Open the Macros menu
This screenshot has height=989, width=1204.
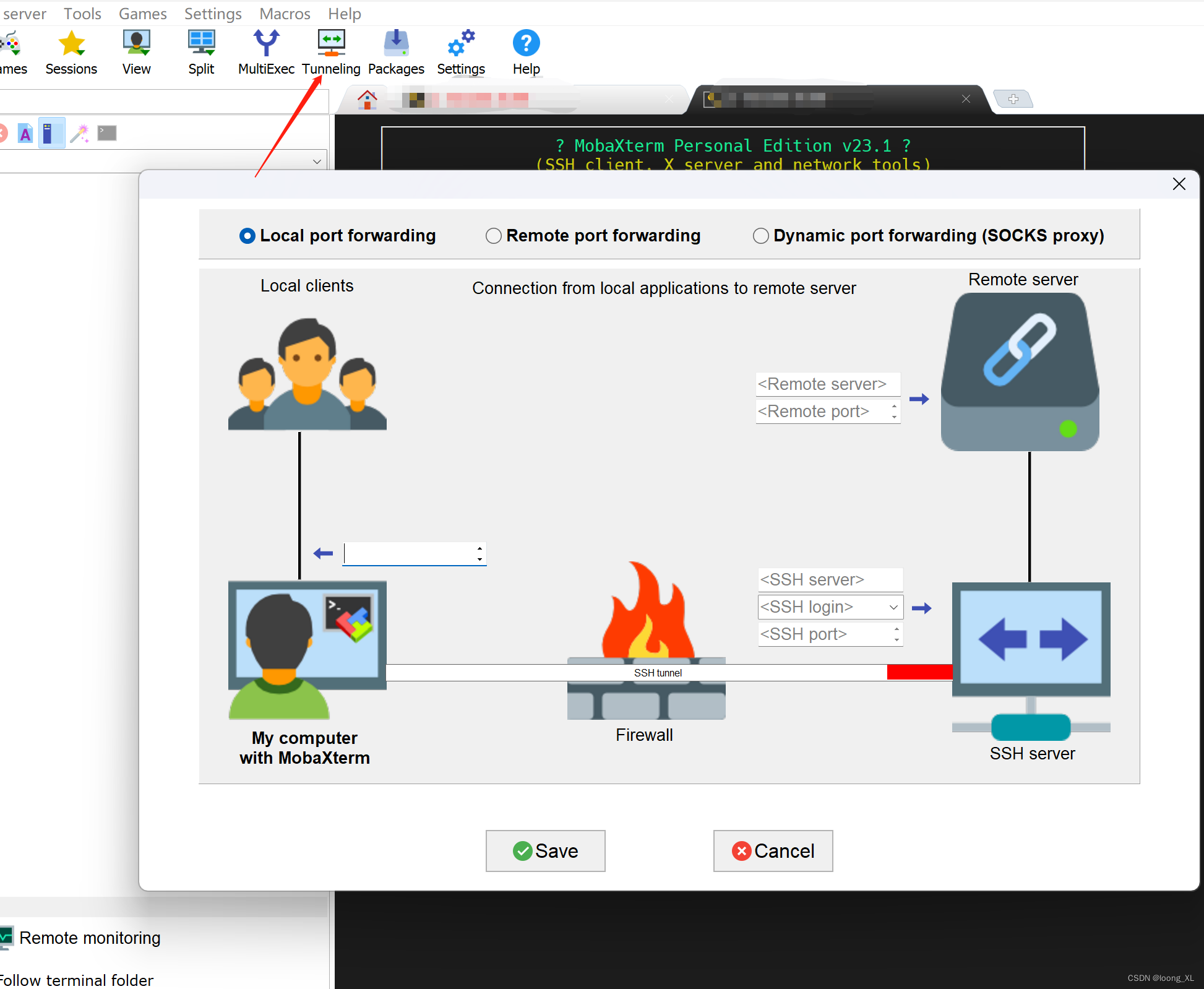pyautogui.click(x=285, y=13)
